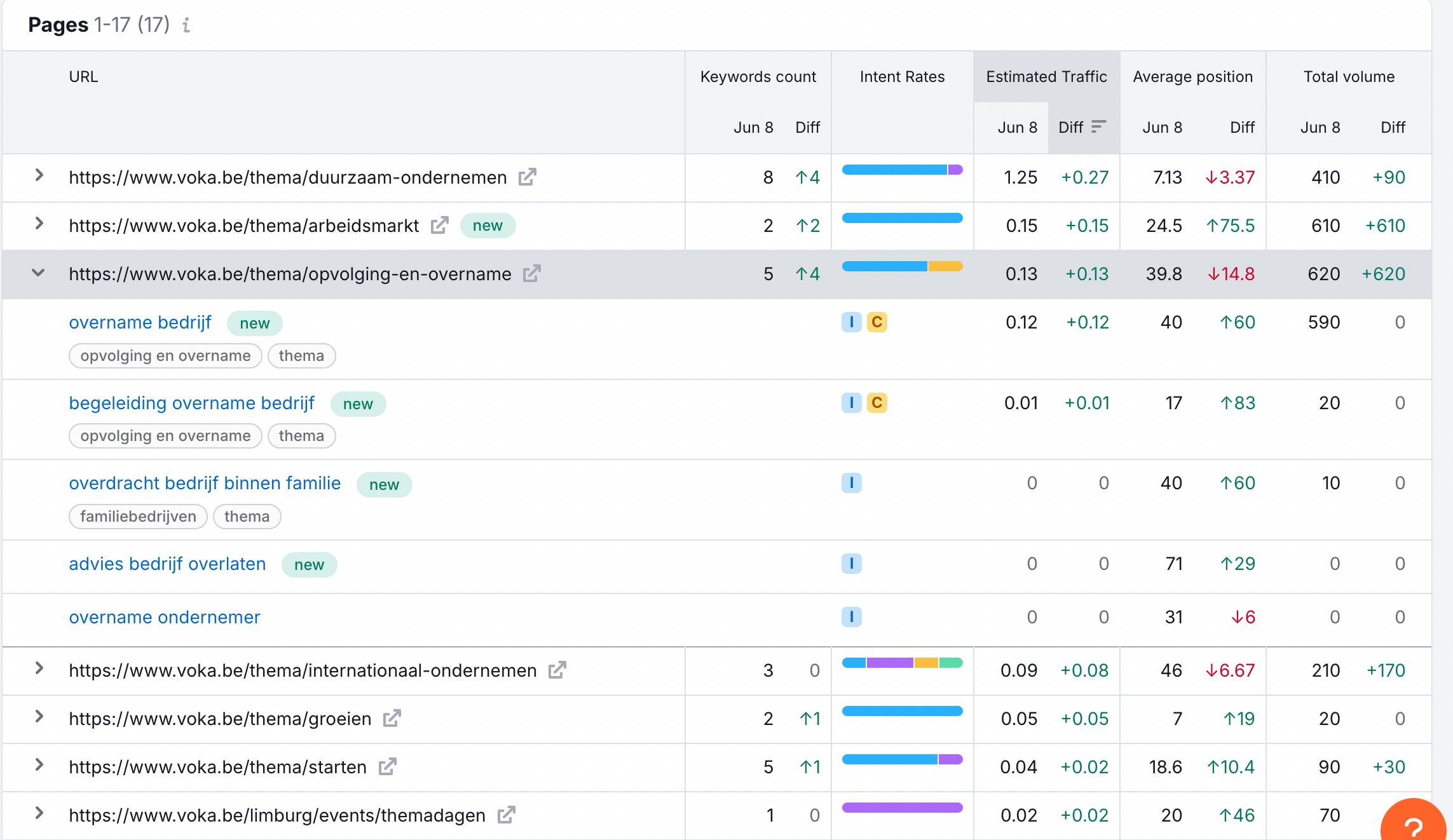Viewport: 1453px width, 840px height.
Task: Collapse the opvolging-en-overname row
Action: click(39, 273)
